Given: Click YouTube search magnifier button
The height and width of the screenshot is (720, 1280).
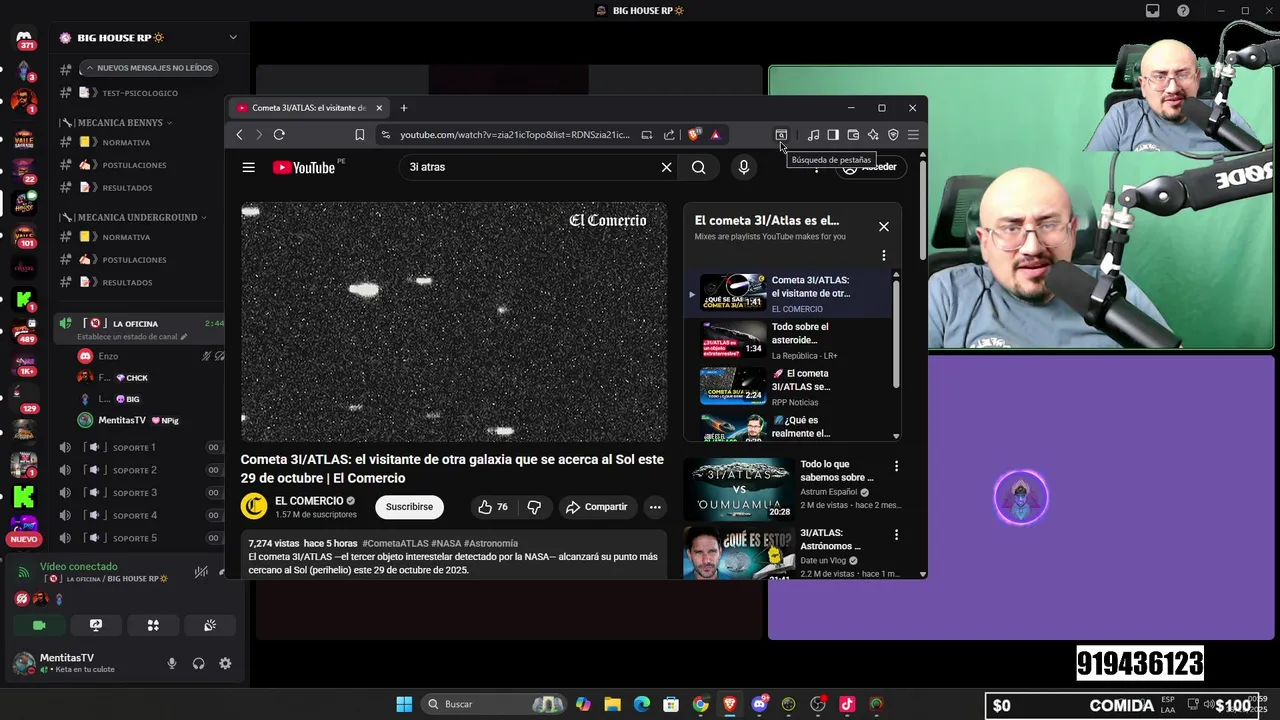Looking at the screenshot, I should pyautogui.click(x=699, y=167).
